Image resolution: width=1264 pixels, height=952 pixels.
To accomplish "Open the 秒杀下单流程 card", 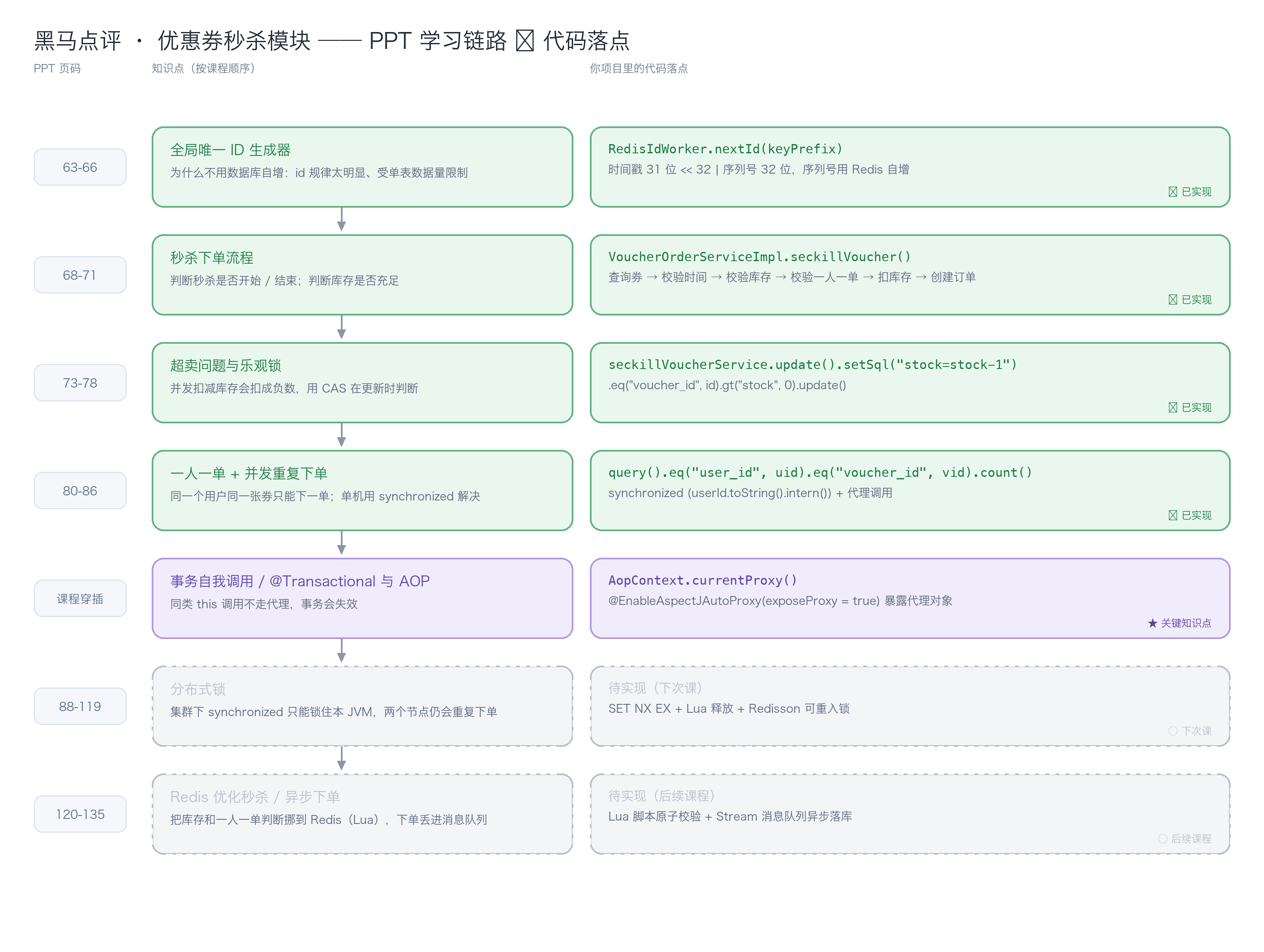I will 362,275.
